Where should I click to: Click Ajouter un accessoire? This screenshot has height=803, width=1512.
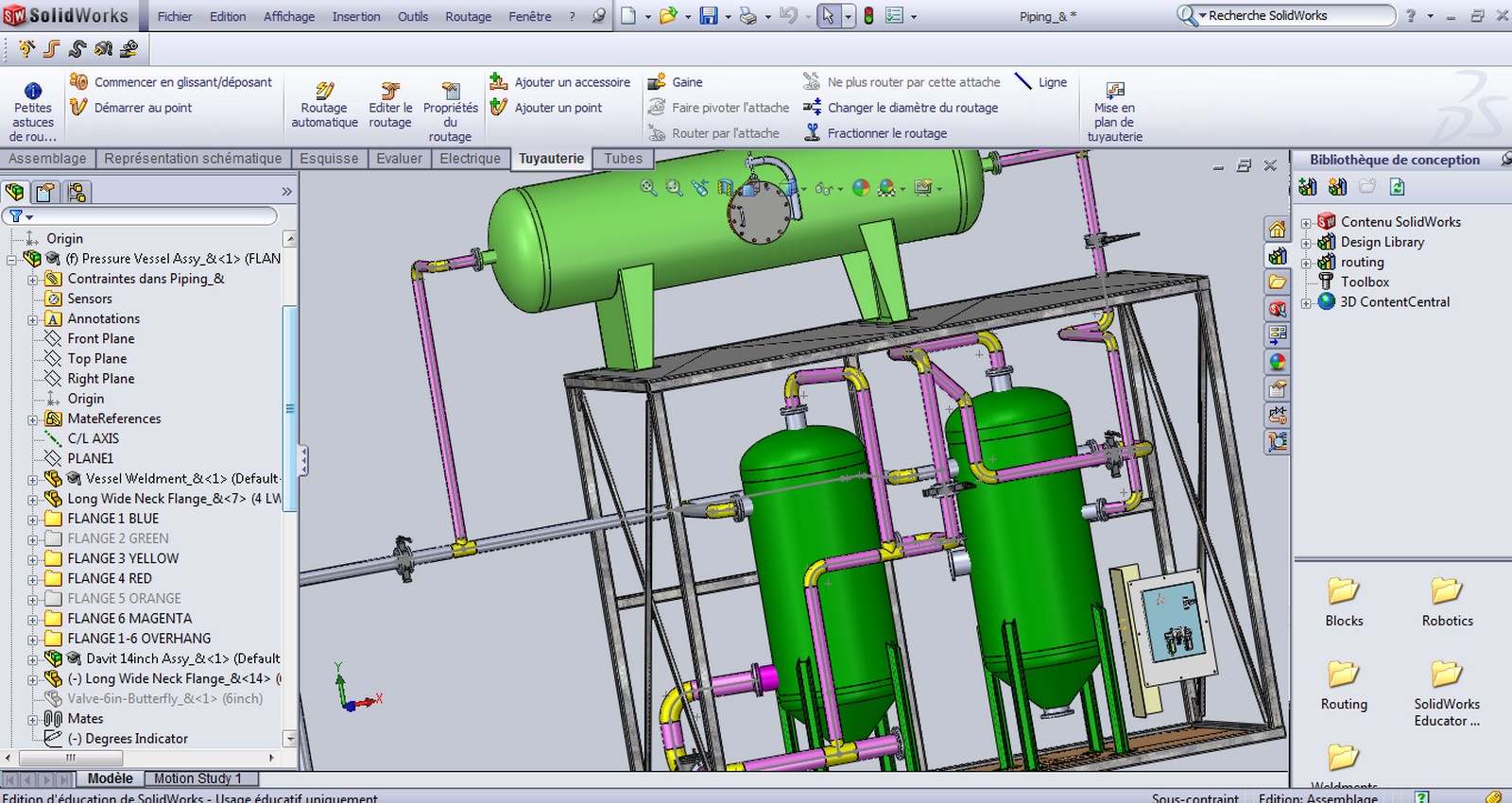click(x=559, y=82)
